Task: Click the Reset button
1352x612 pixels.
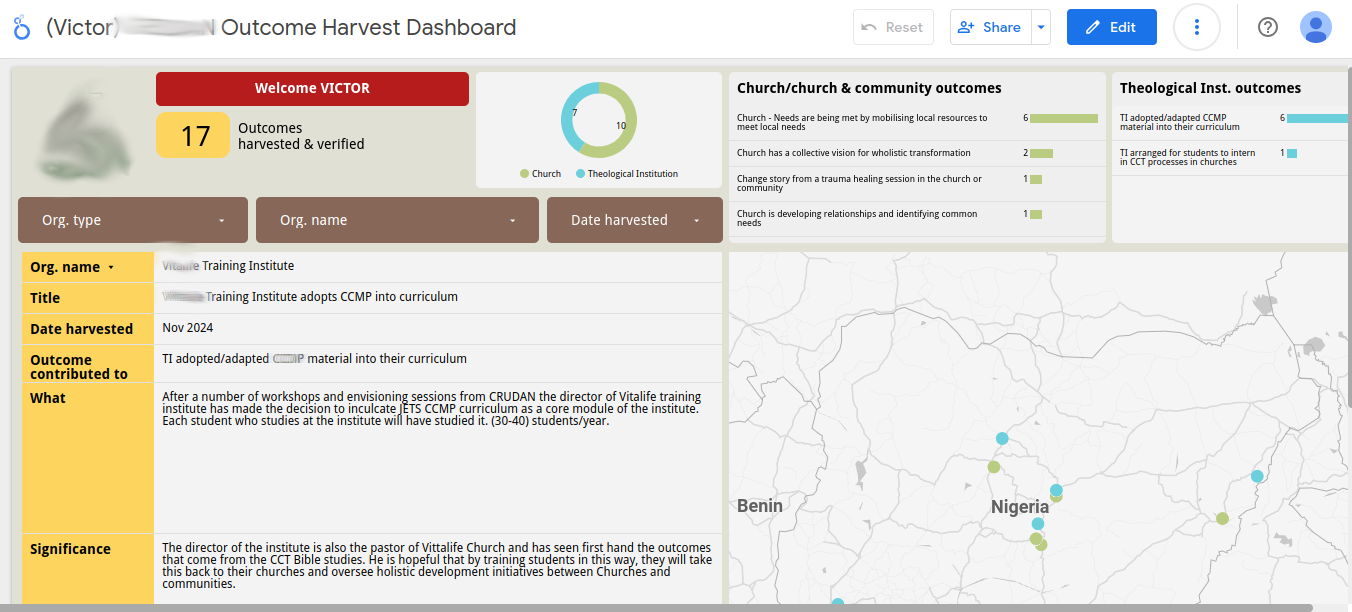Action: click(893, 28)
